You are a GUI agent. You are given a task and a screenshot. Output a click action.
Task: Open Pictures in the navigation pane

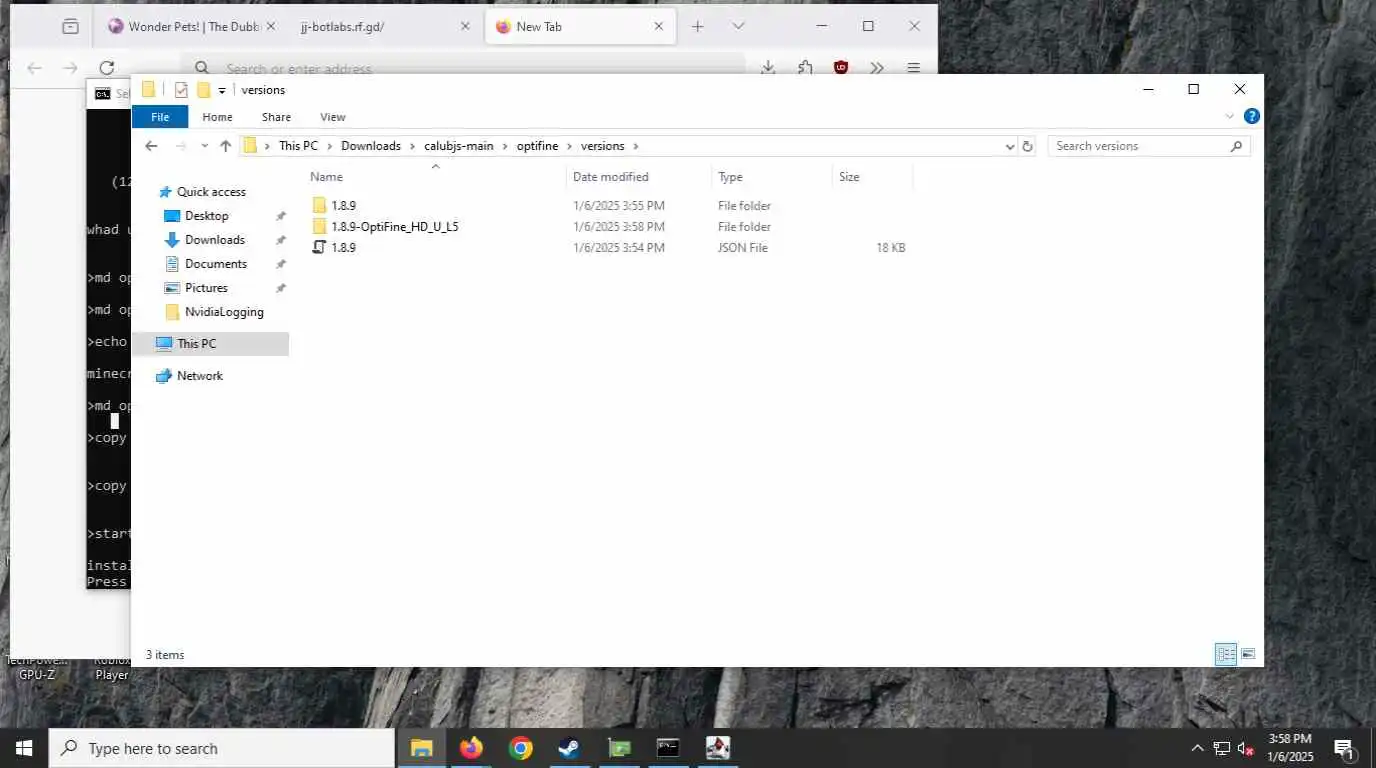click(x=206, y=288)
